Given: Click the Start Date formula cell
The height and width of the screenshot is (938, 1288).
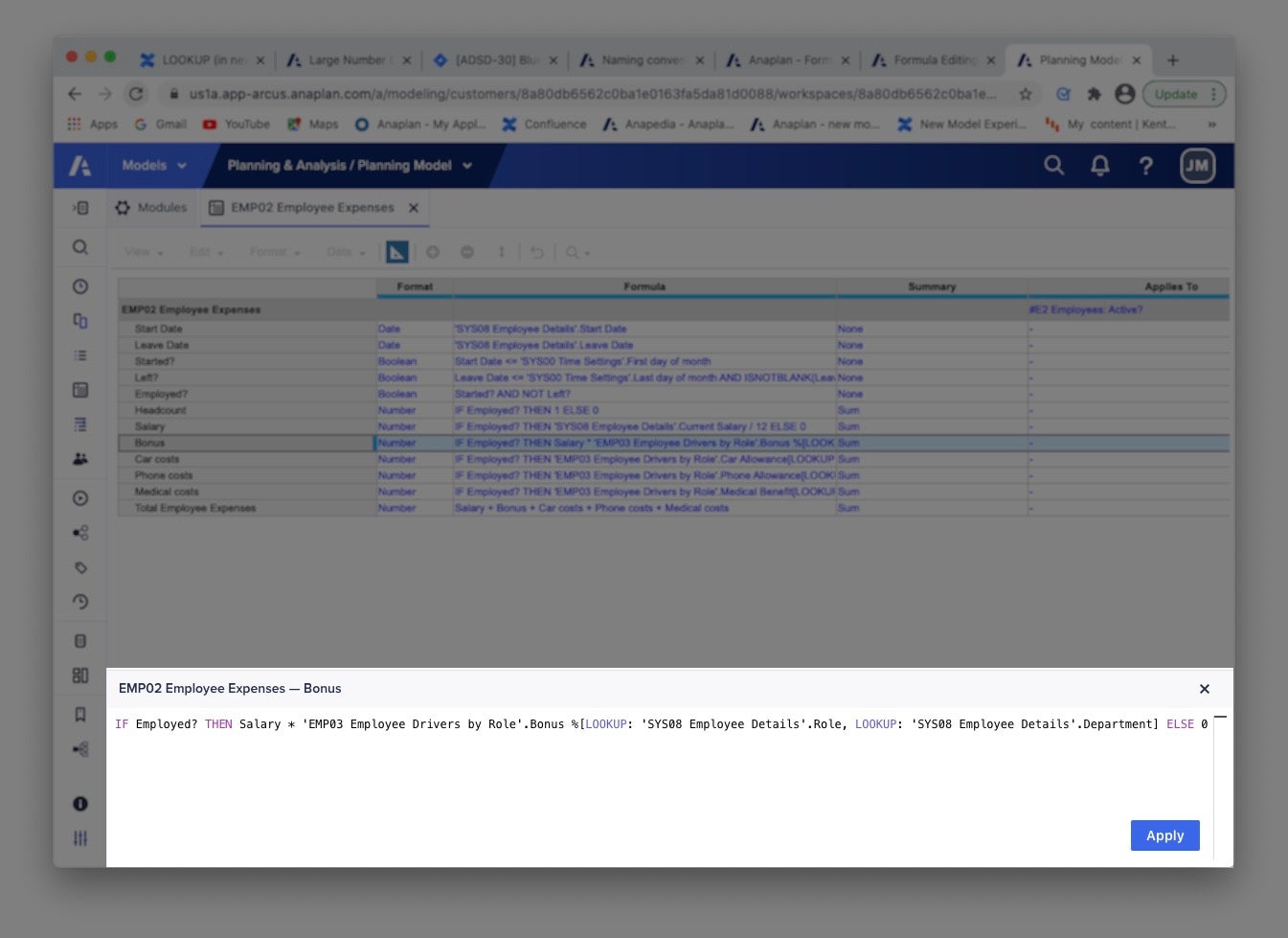Looking at the screenshot, I should coord(644,330).
